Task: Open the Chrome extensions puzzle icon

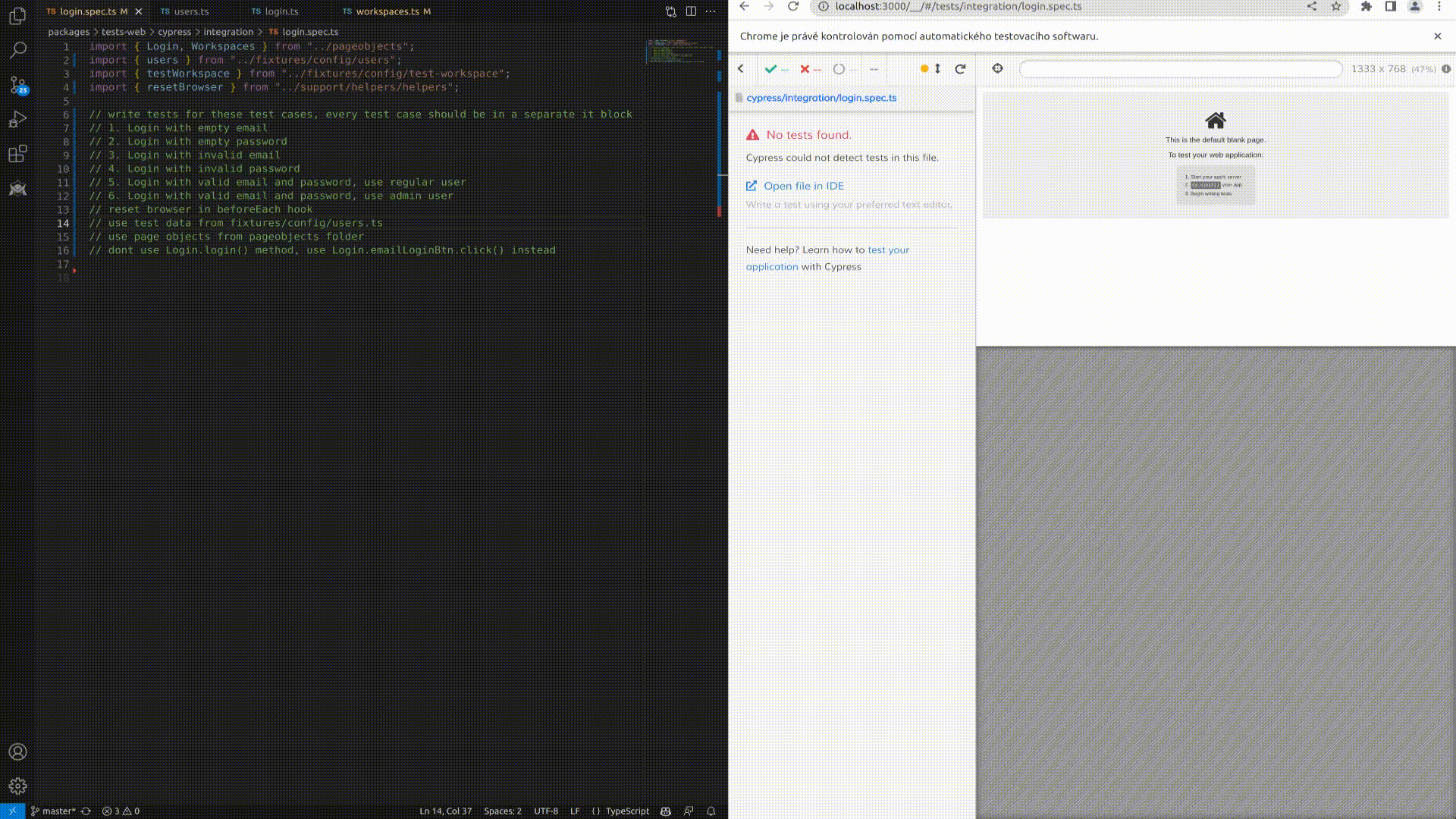Action: tap(1366, 6)
